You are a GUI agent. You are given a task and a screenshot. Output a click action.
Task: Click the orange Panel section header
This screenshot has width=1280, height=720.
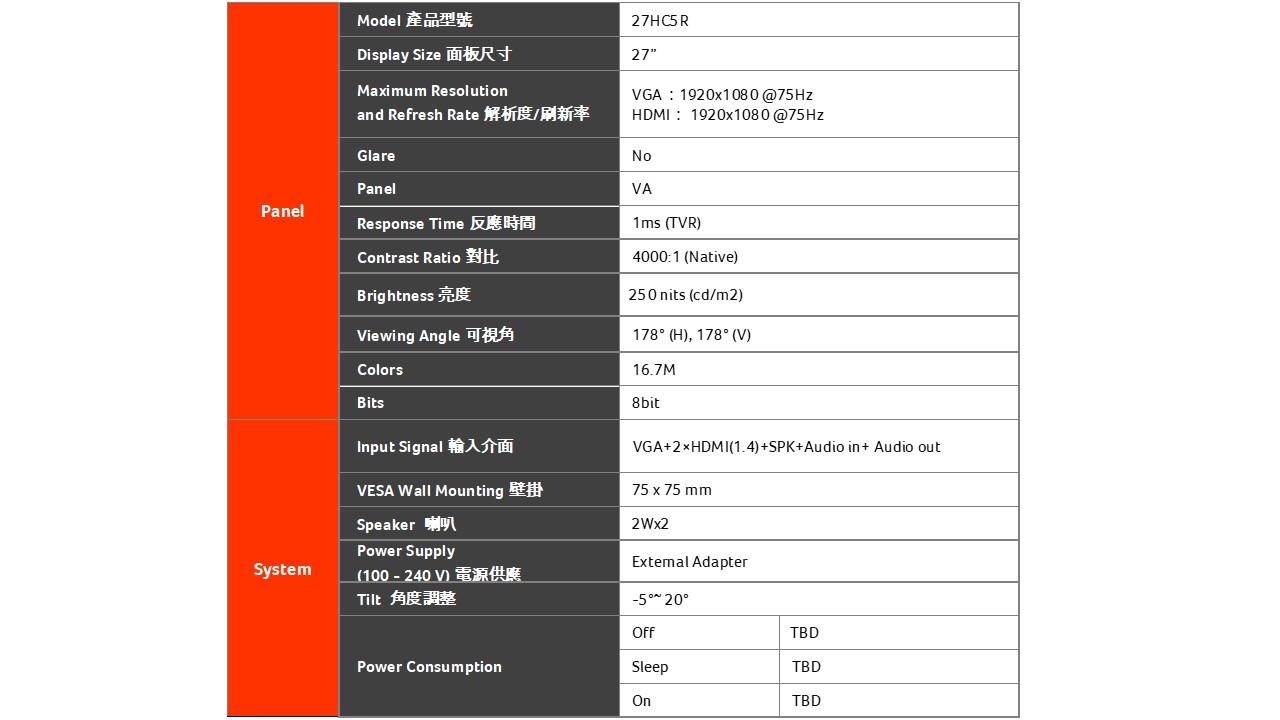coord(283,211)
